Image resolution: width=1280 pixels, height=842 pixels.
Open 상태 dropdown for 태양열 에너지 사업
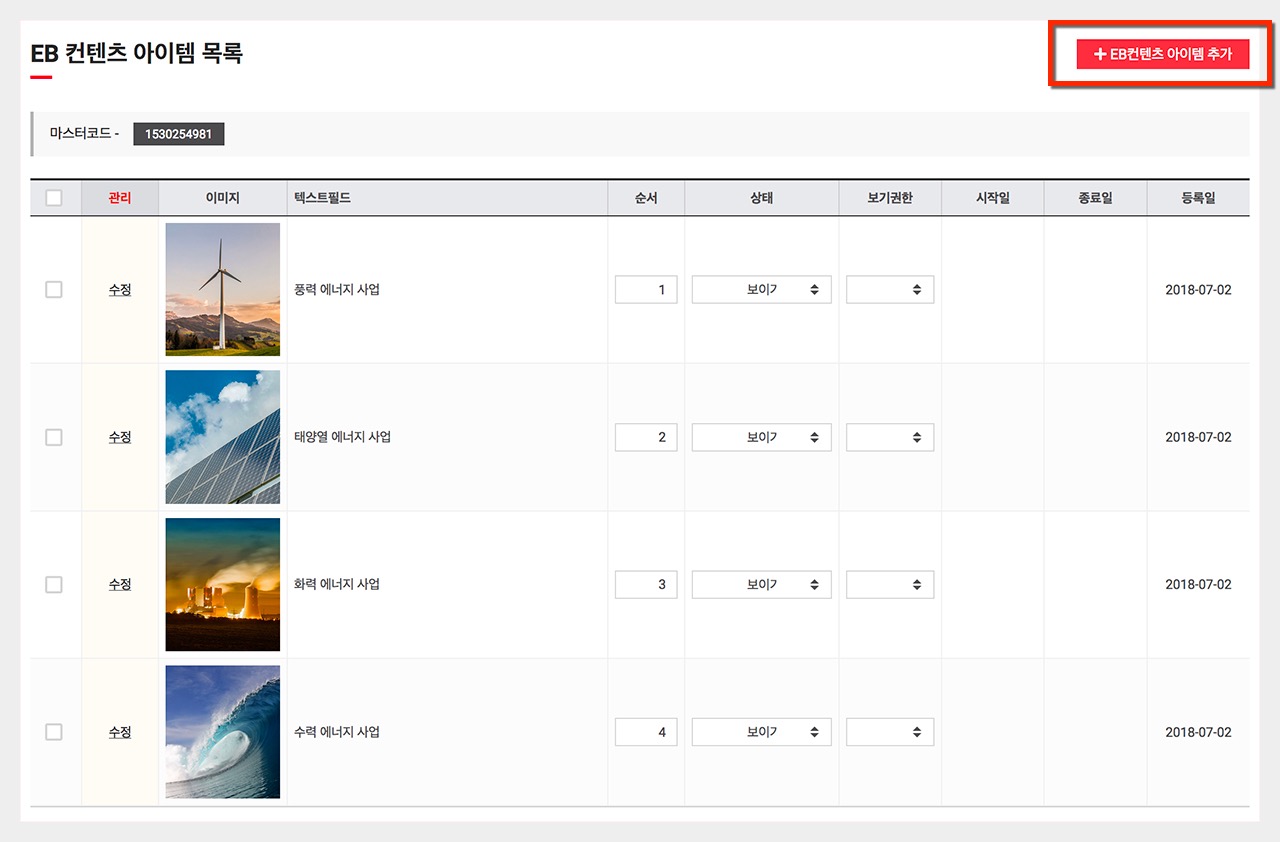[x=762, y=437]
